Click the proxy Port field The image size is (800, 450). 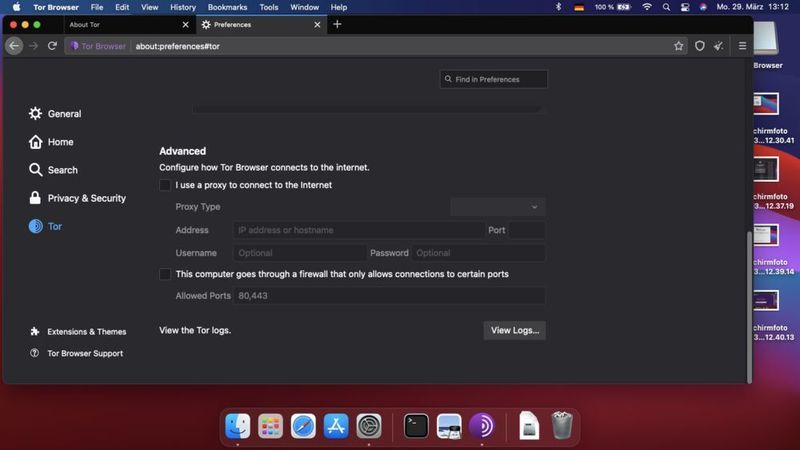527,230
